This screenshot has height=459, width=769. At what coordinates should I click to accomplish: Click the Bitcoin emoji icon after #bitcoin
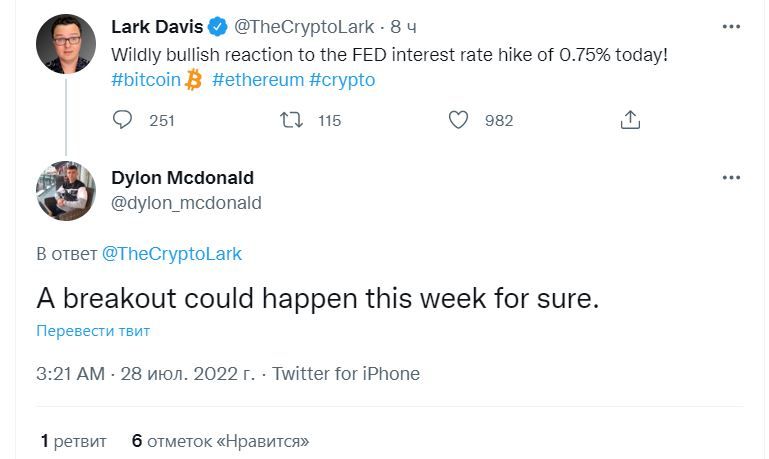193,80
